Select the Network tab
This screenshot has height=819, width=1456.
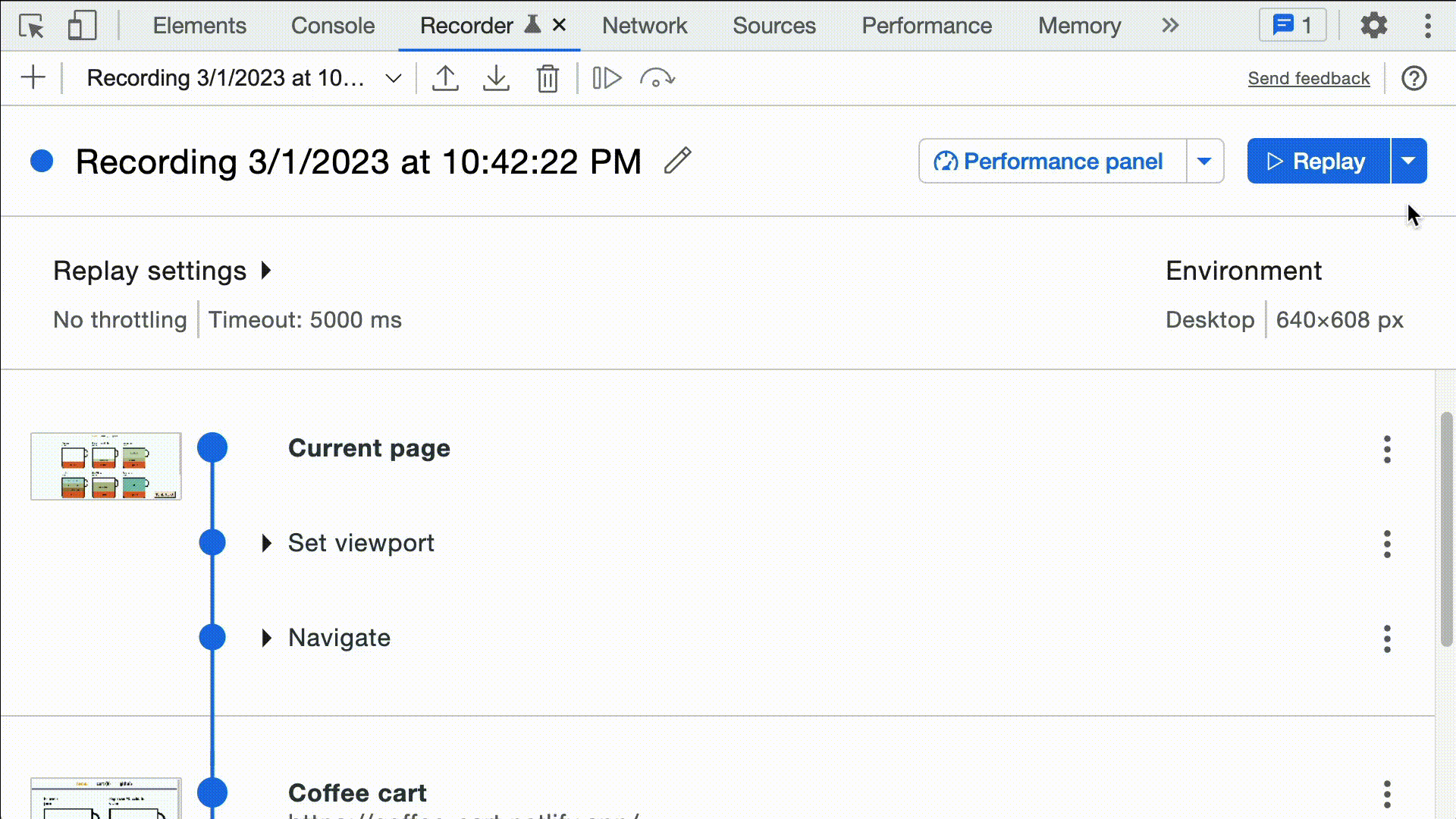click(645, 25)
